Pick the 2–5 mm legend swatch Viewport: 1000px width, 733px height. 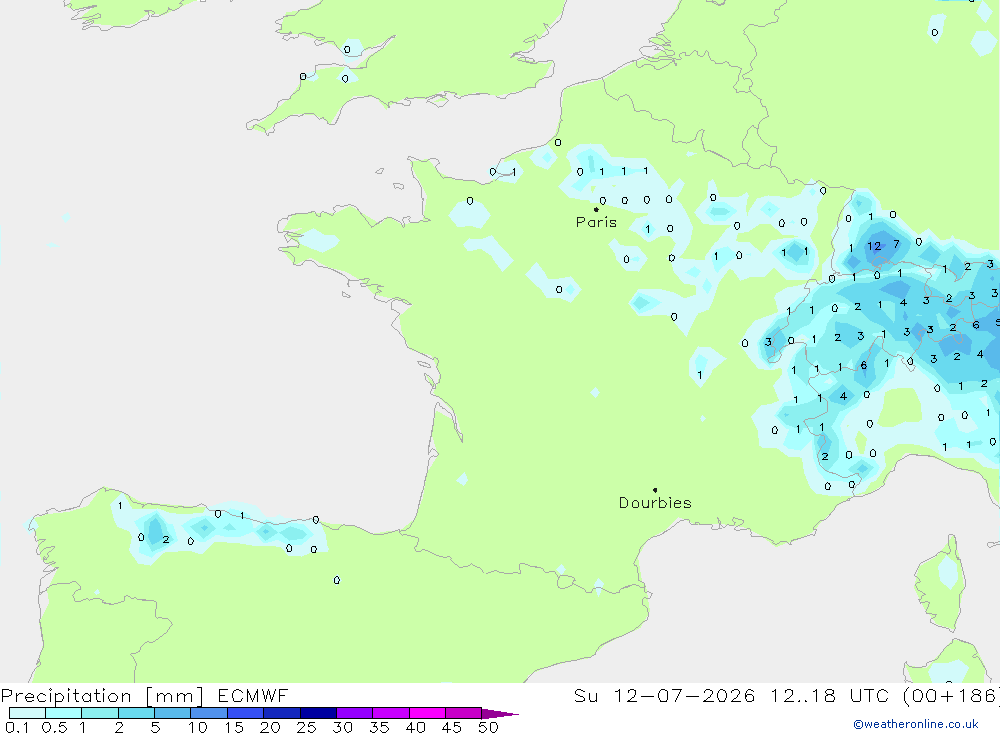[136, 713]
